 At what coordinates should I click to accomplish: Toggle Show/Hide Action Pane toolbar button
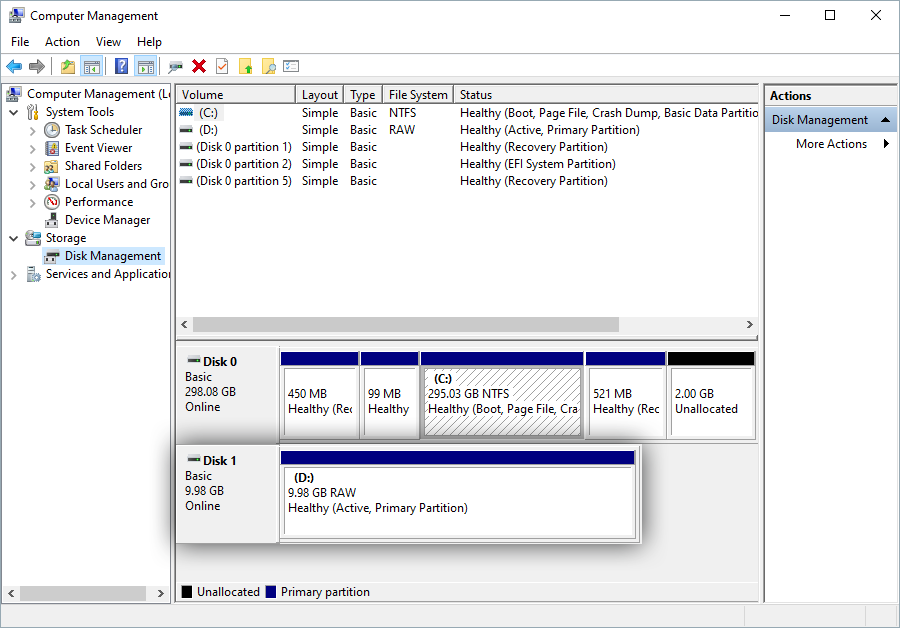146,67
